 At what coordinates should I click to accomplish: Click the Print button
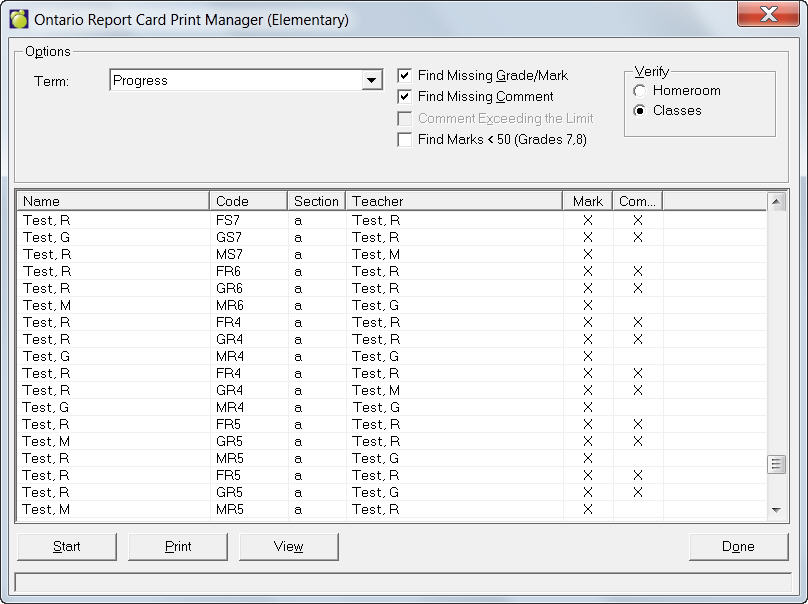point(178,546)
